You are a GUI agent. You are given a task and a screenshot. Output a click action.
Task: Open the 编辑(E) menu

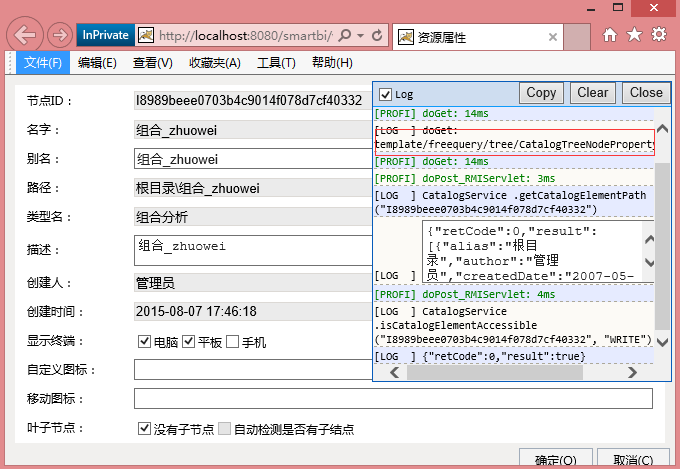pyautogui.click(x=97, y=63)
